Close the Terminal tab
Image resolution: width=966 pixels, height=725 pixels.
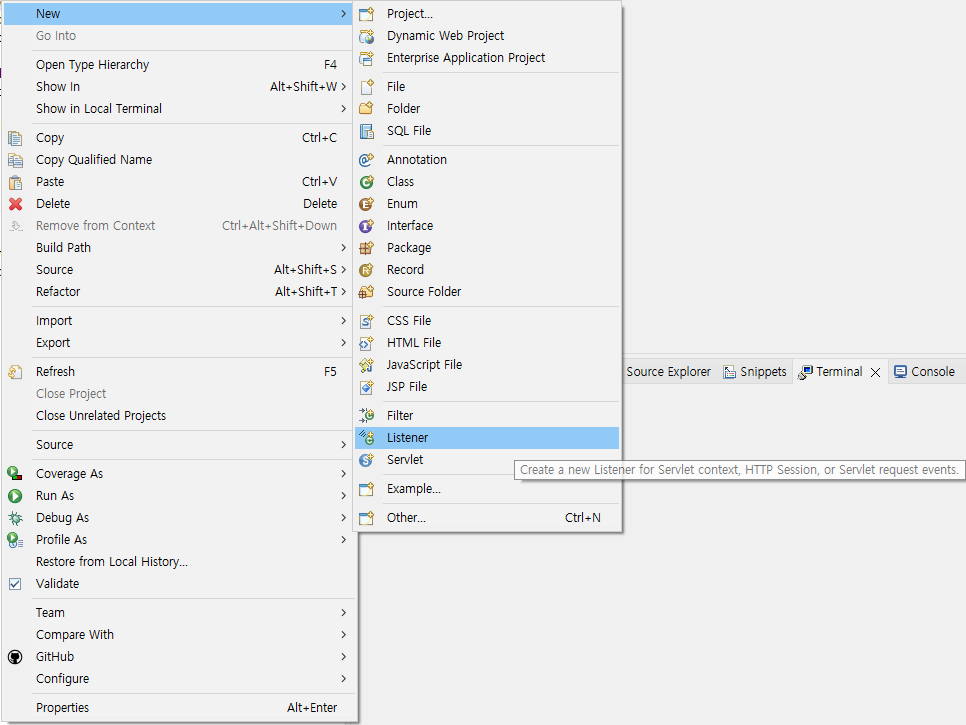point(875,373)
